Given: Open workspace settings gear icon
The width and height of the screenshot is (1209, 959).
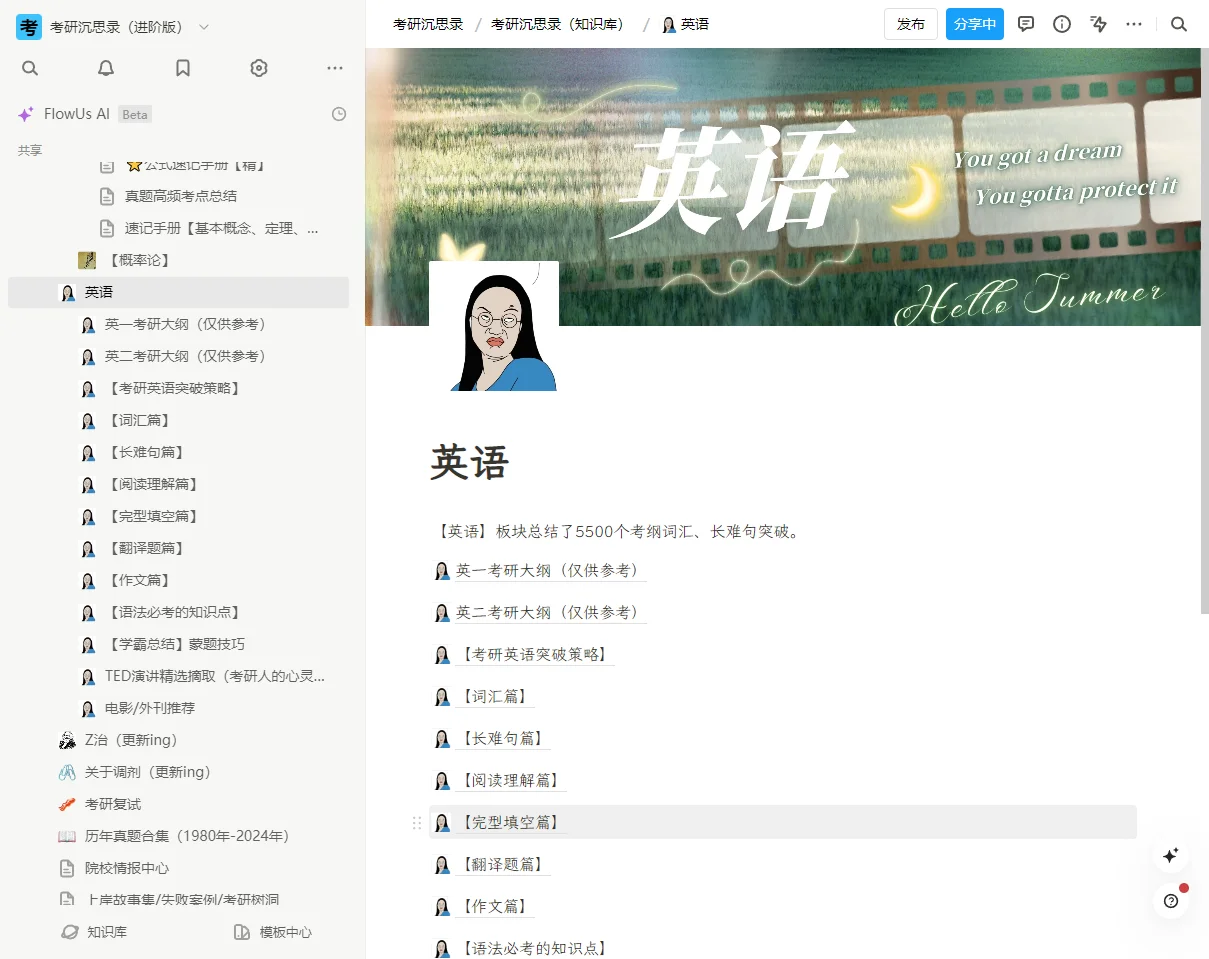Looking at the screenshot, I should point(259,68).
